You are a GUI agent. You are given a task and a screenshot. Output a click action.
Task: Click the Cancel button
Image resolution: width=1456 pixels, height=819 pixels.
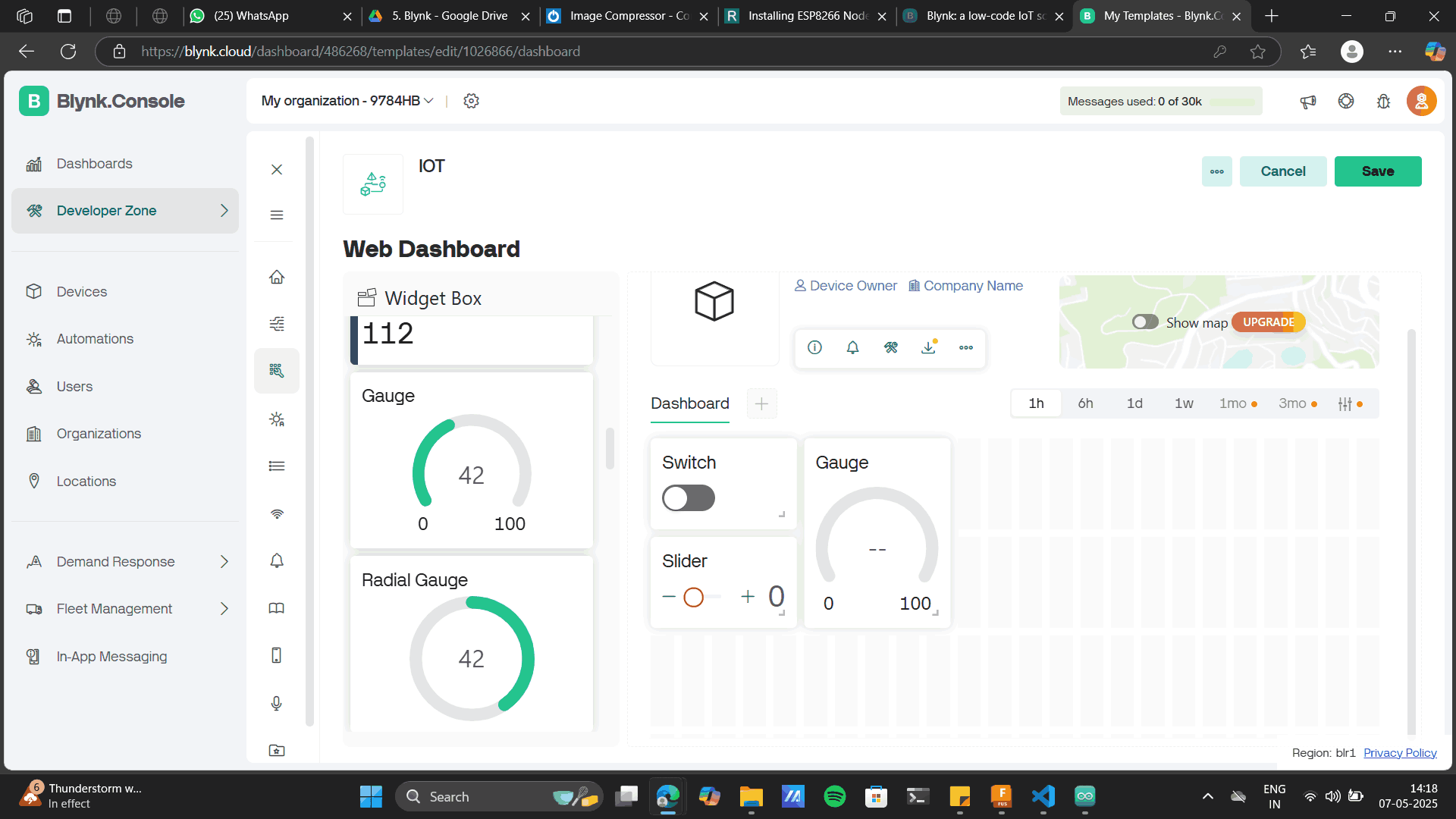point(1283,171)
